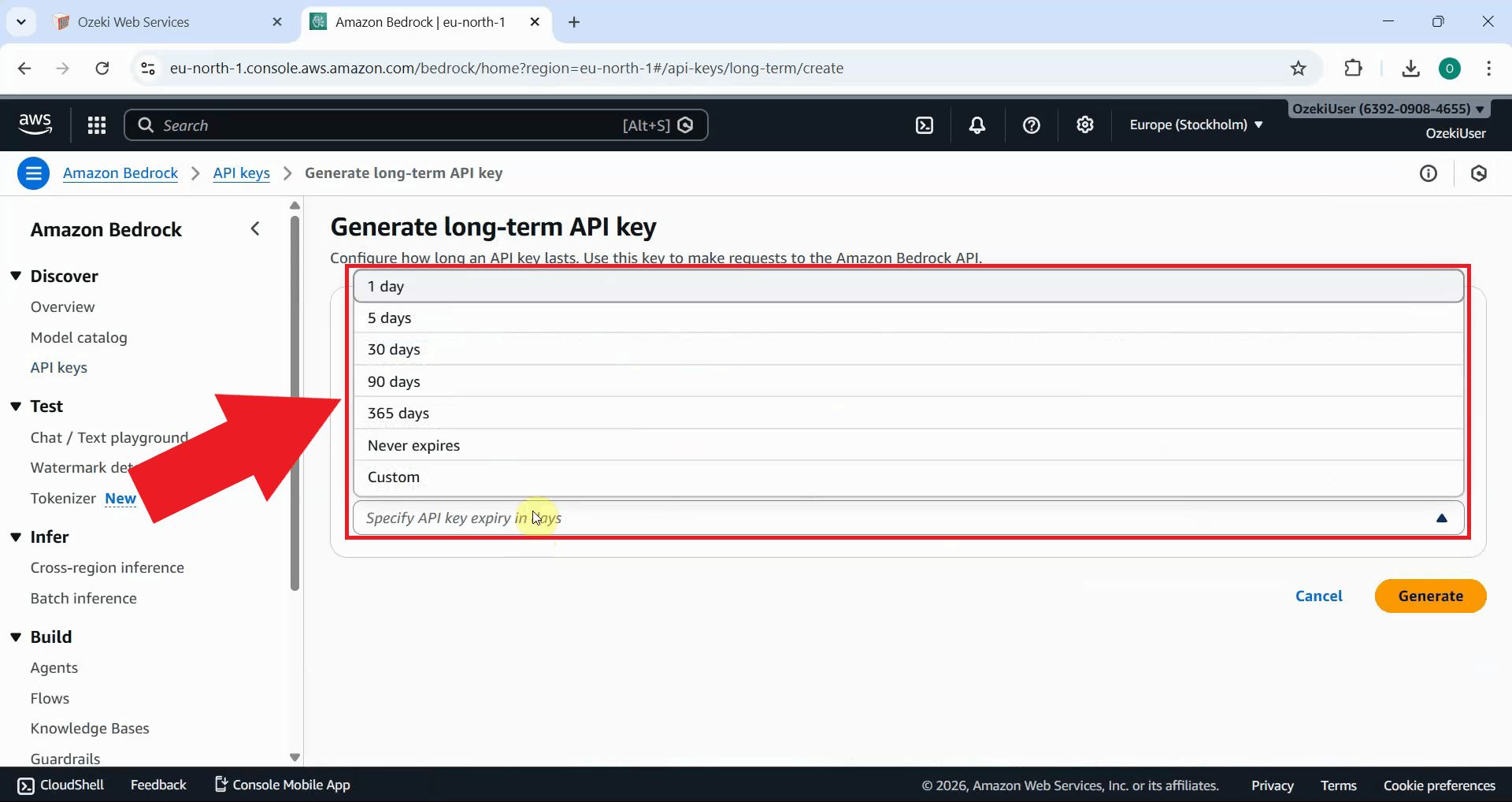Close the API key expiry dropdown
The height and width of the screenshot is (802, 1512).
coord(1441,518)
